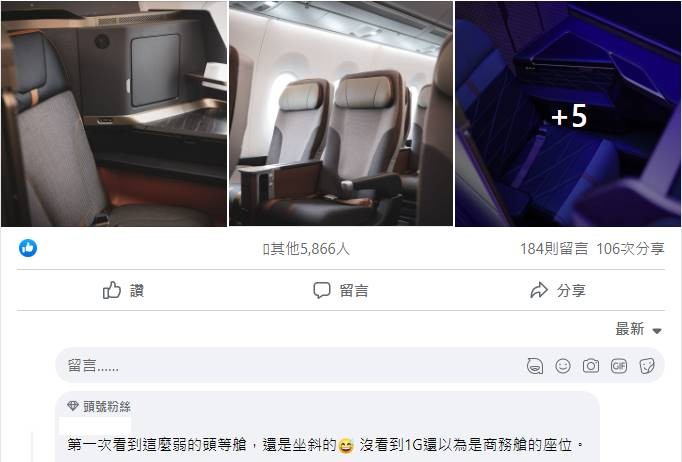Open the avatar sticker picker icon
This screenshot has width=682, height=462.
pyautogui.click(x=535, y=366)
